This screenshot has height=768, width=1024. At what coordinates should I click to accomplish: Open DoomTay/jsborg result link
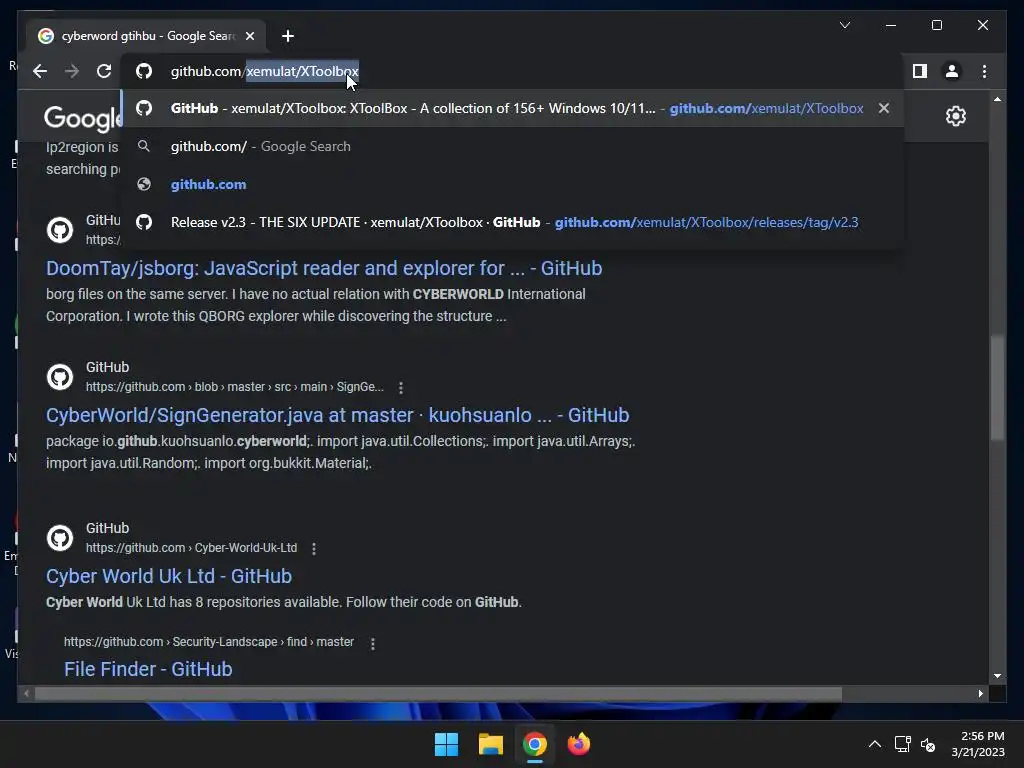coord(324,268)
